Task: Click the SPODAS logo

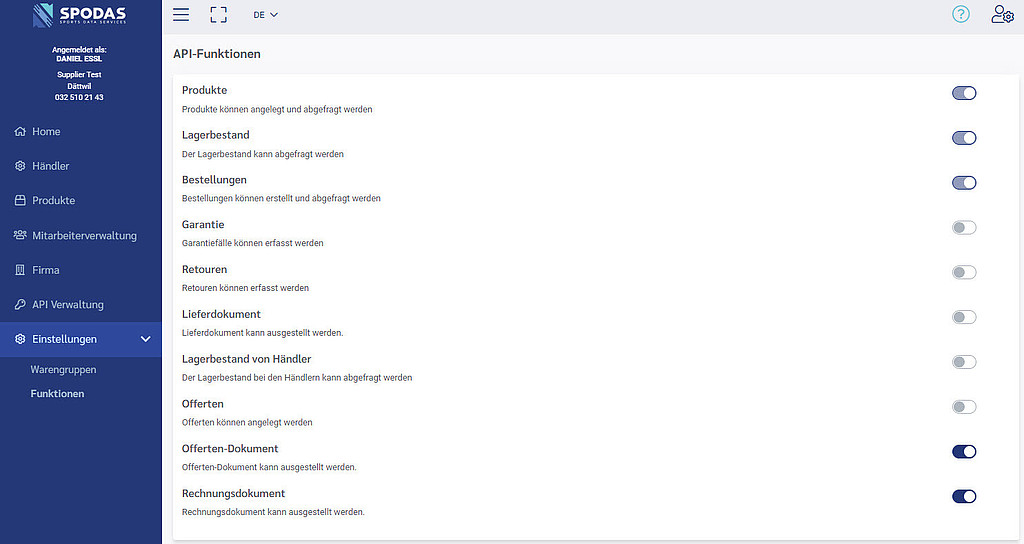Action: 80,16
